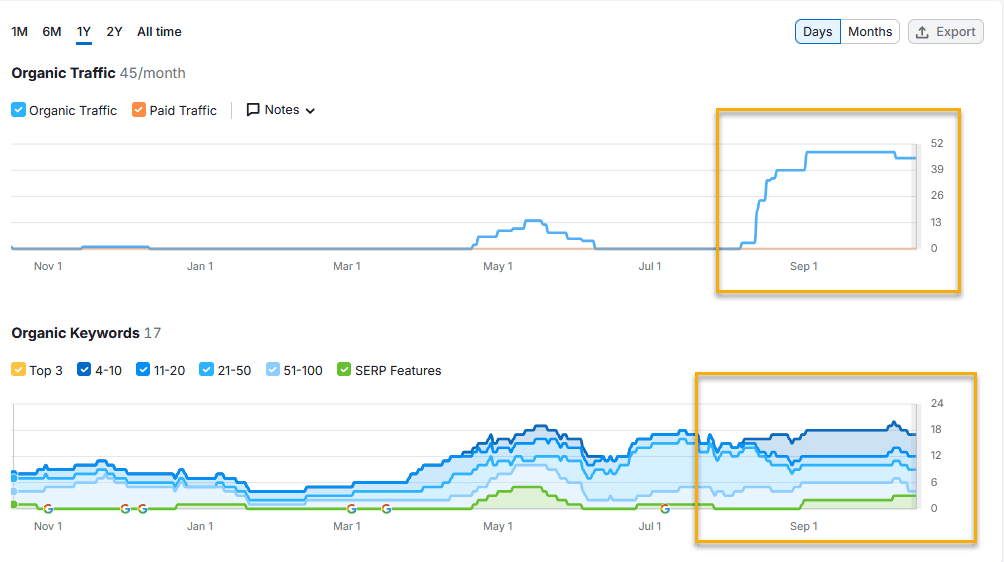Hide the 51-100 positions series

coord(274,370)
